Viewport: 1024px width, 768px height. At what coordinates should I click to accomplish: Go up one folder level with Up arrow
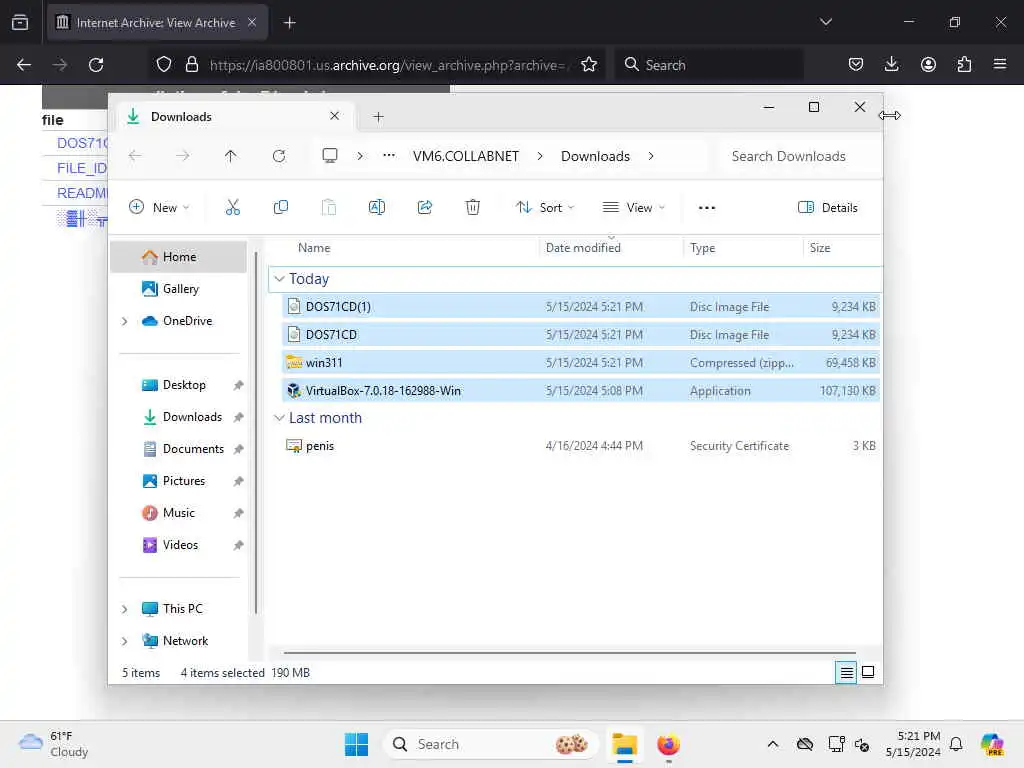[231, 156]
